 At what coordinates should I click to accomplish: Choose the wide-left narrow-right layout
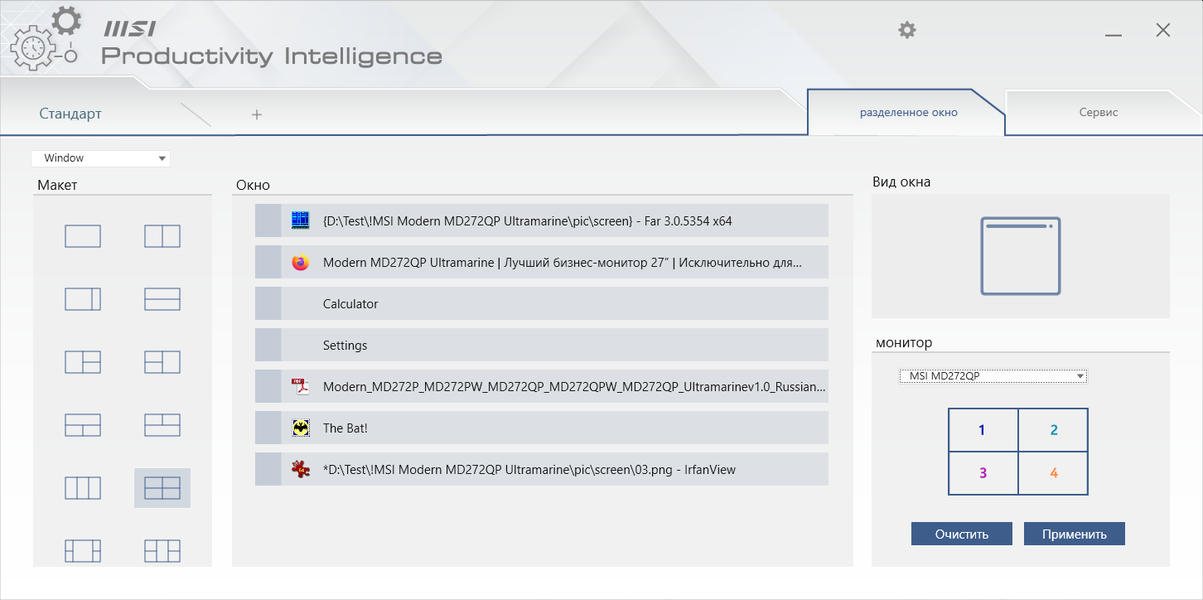click(x=83, y=299)
